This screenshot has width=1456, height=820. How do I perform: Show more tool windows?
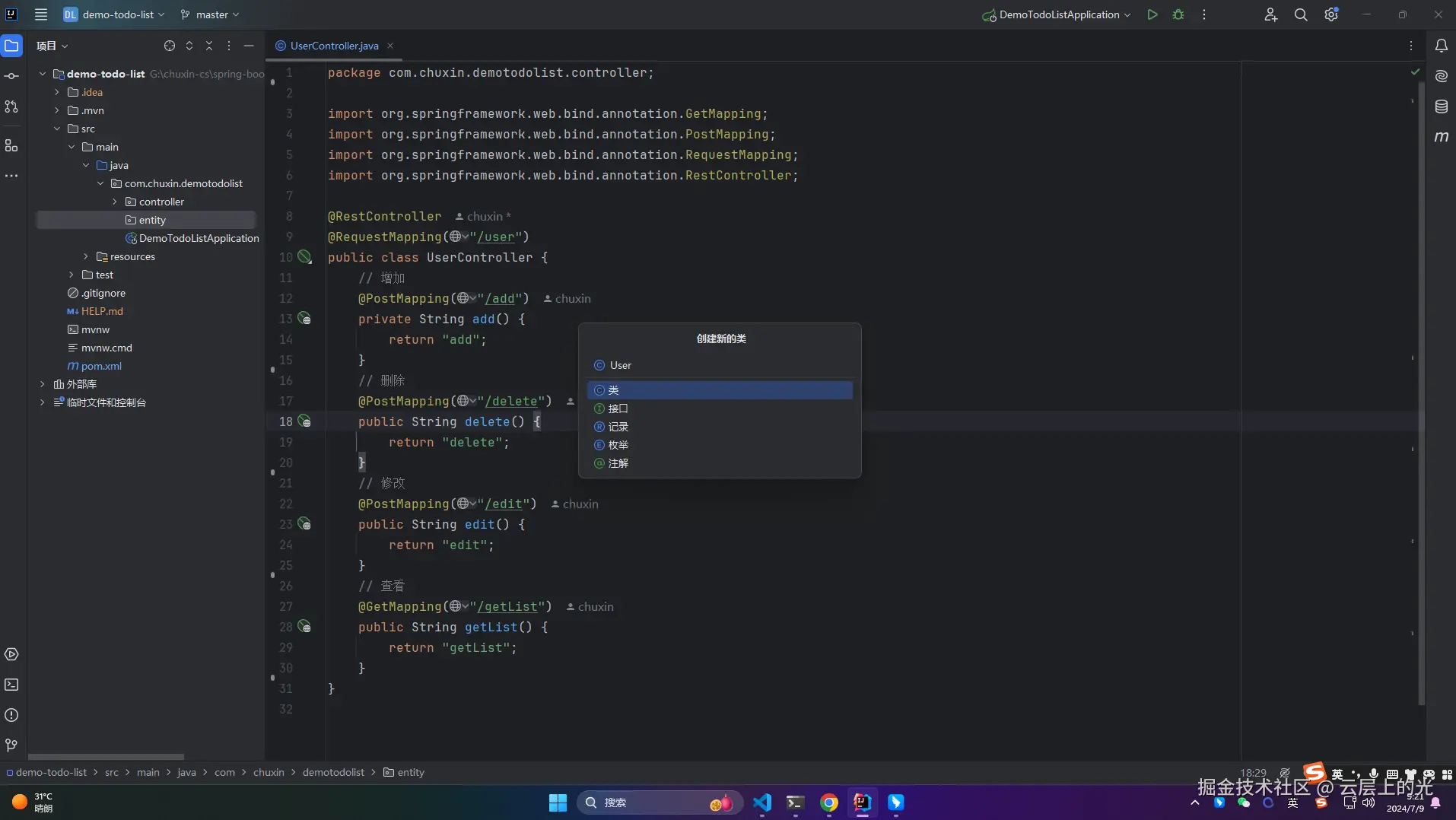[x=11, y=176]
